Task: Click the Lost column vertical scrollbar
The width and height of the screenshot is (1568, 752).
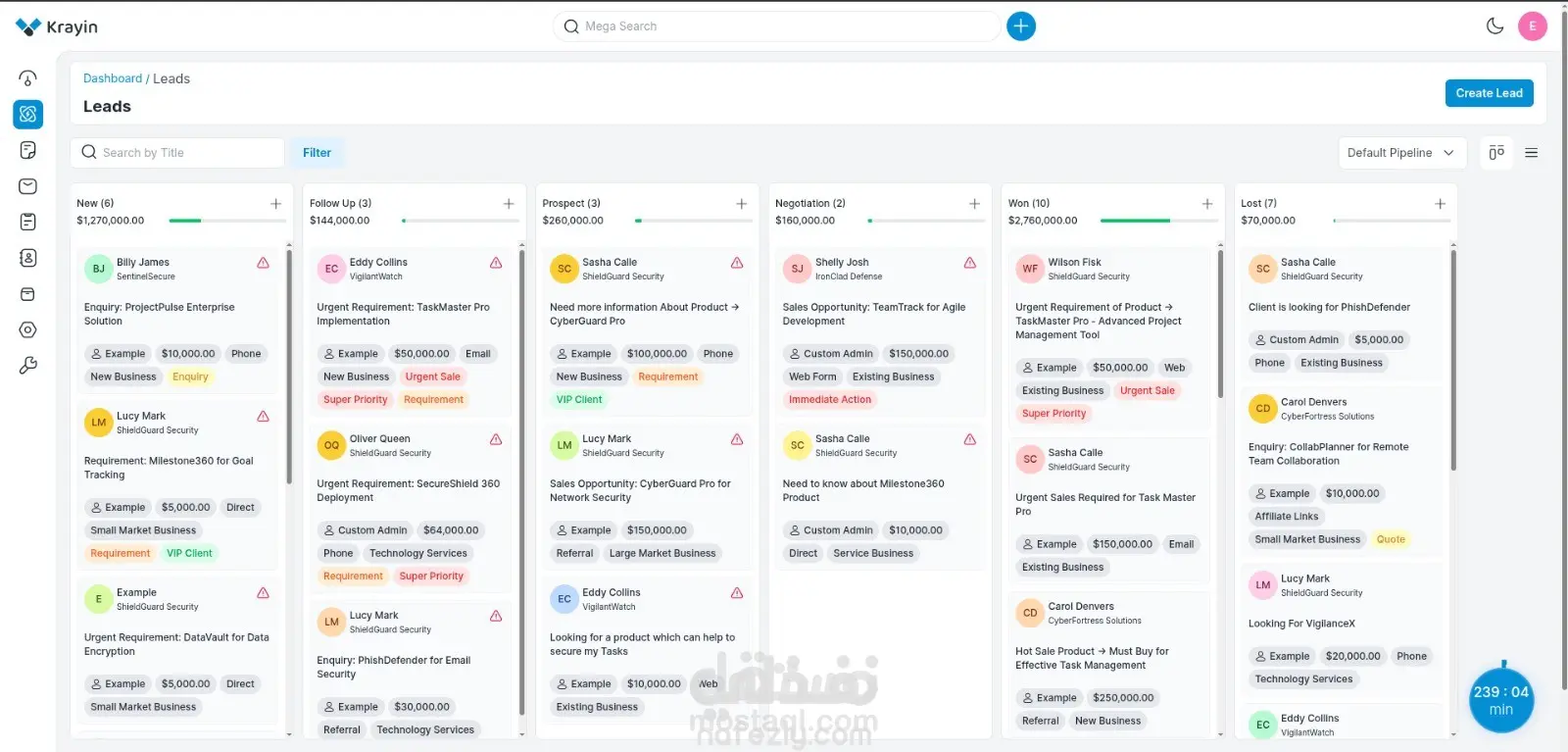Action: point(1453,360)
